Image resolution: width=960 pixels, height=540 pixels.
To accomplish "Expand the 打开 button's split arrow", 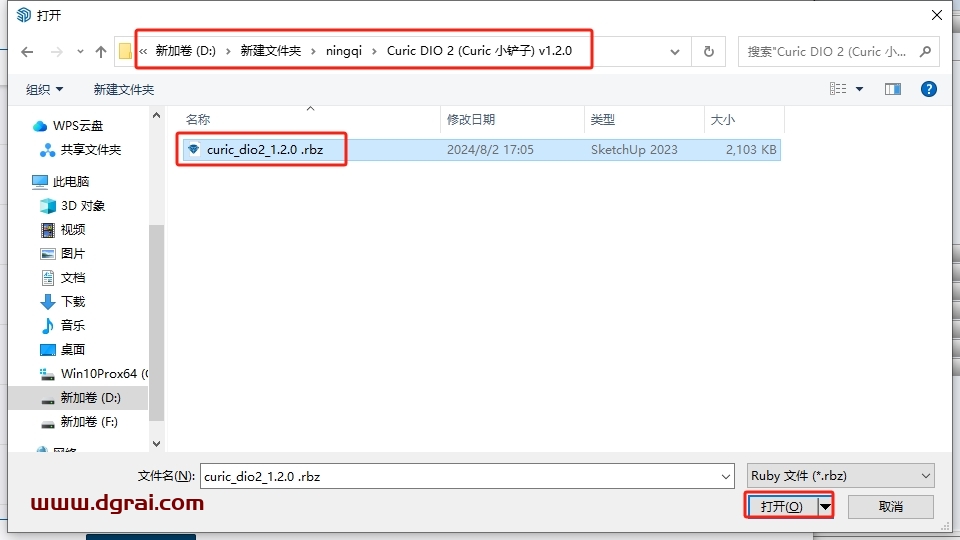I will pyautogui.click(x=825, y=506).
